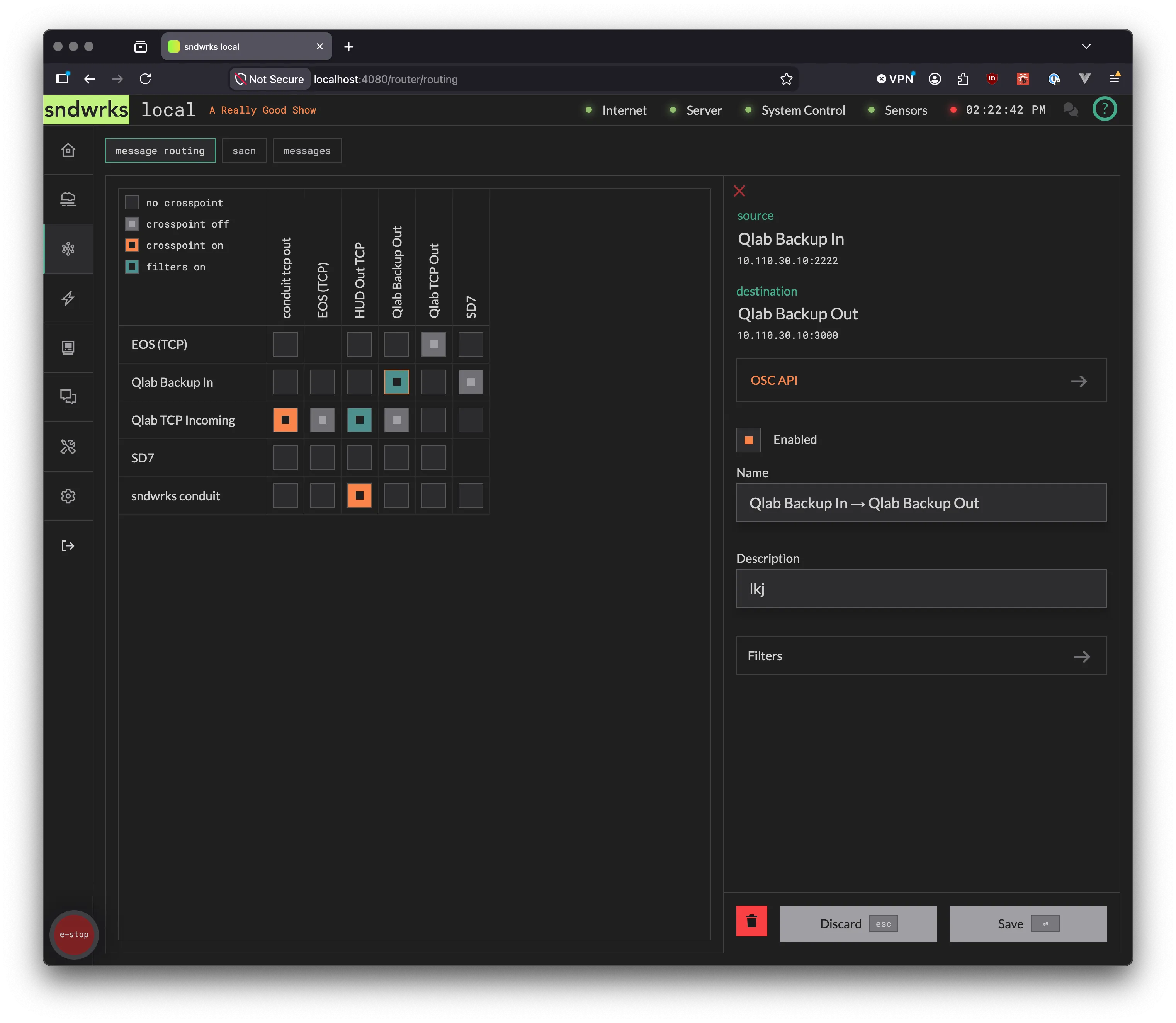Click the Sensors status indicator
This screenshot has height=1023, width=1176.
(x=897, y=110)
